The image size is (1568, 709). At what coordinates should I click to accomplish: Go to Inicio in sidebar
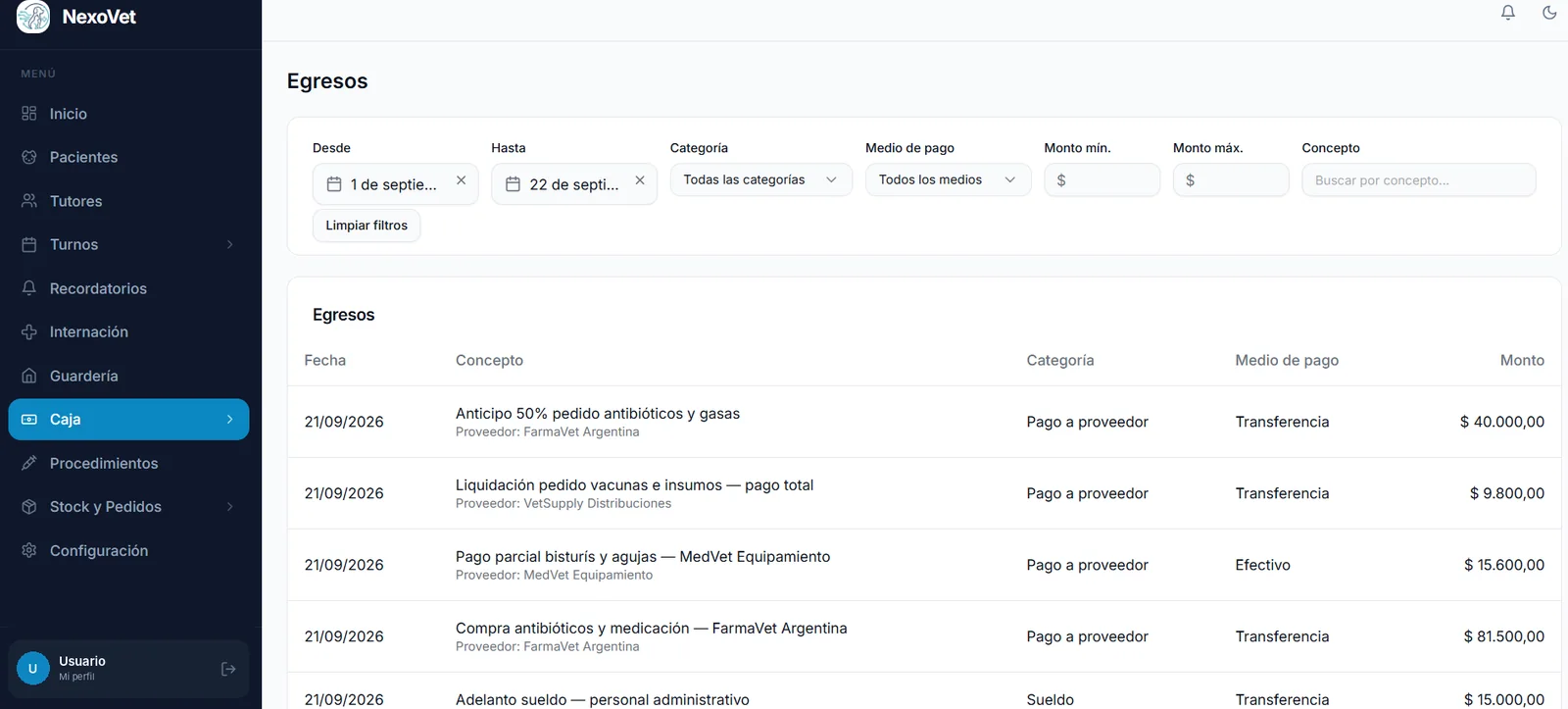pos(128,114)
